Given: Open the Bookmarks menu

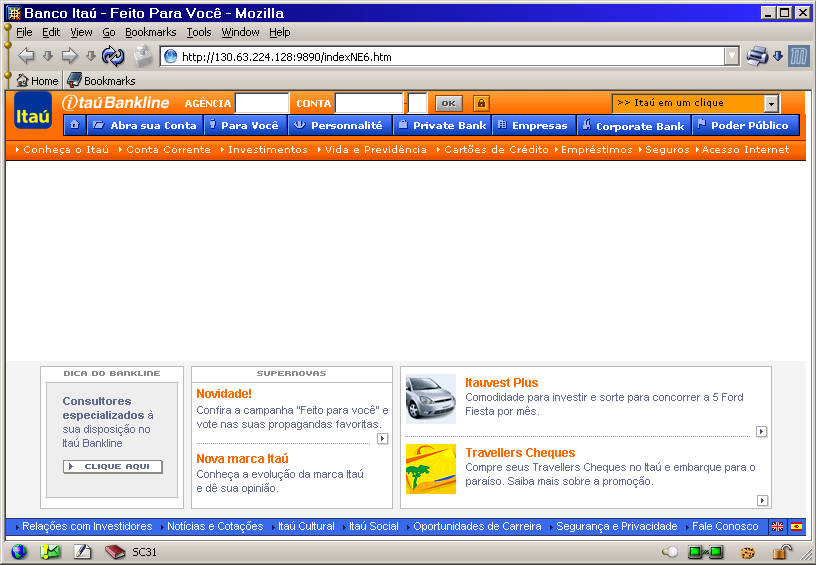Looking at the screenshot, I should tap(150, 32).
